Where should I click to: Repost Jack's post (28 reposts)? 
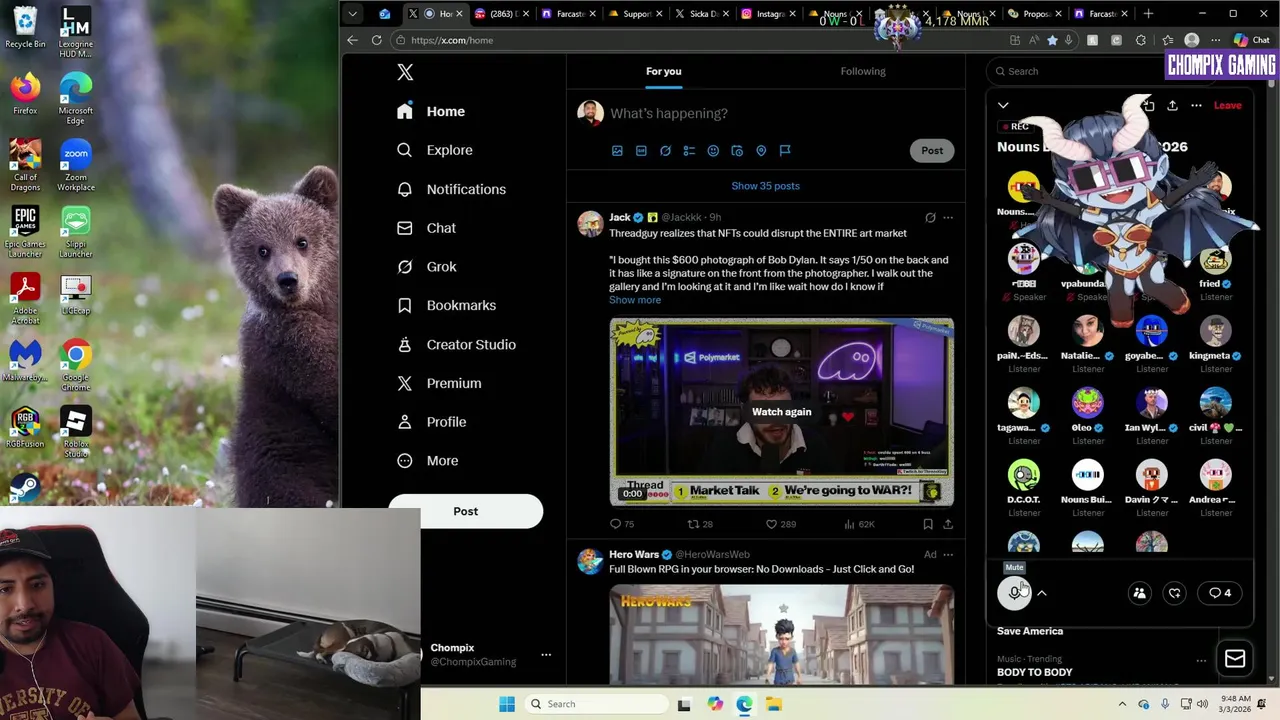pos(700,524)
